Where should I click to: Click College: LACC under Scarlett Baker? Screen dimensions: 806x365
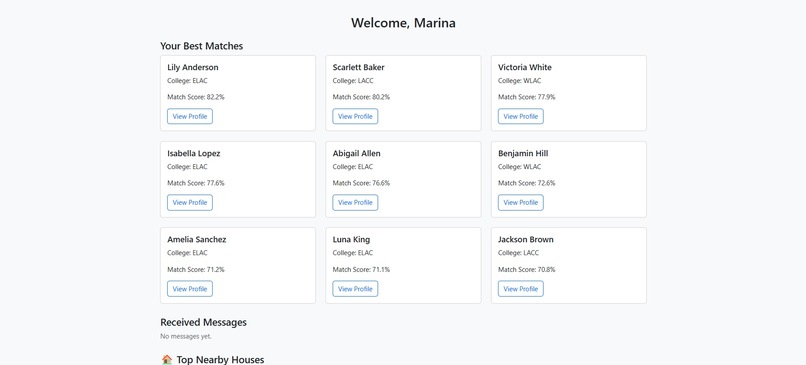coord(353,81)
